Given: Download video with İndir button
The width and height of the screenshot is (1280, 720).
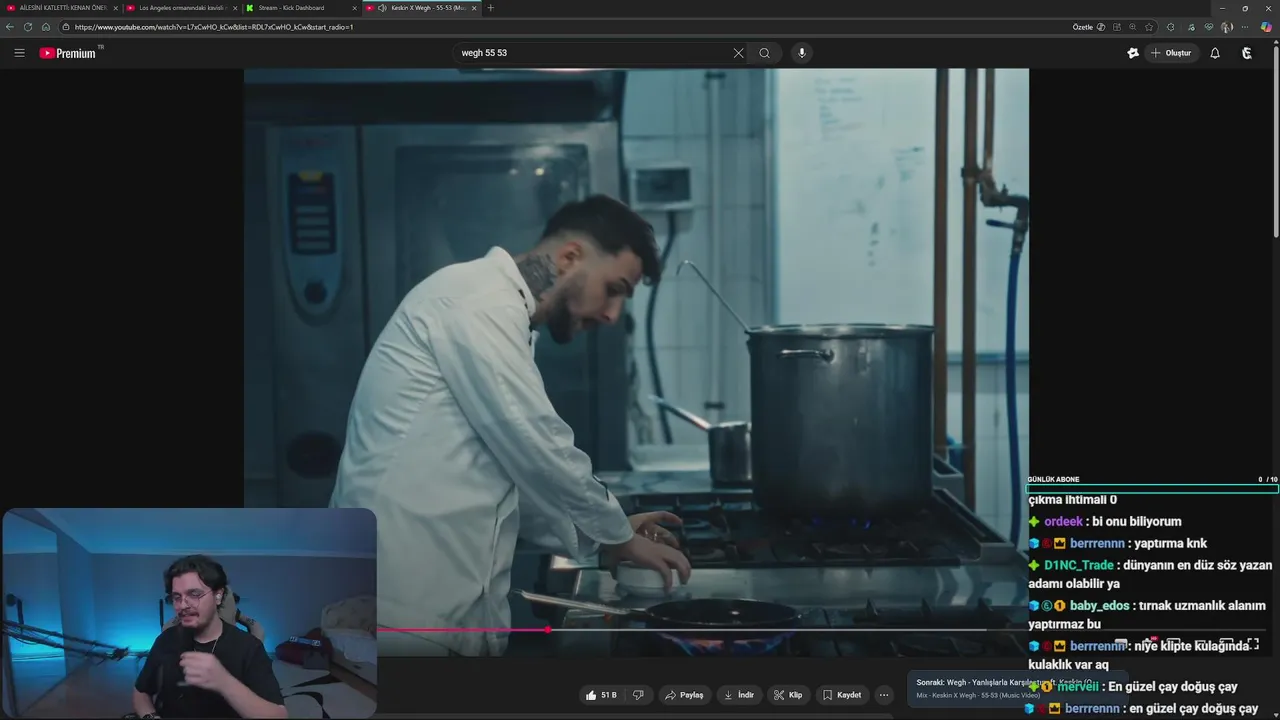Looking at the screenshot, I should [x=739, y=695].
